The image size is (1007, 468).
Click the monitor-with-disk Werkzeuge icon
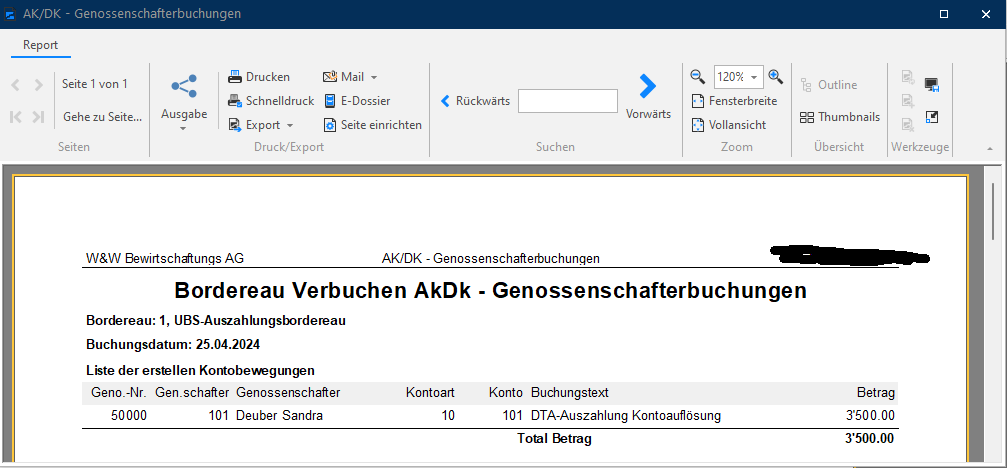(x=932, y=84)
